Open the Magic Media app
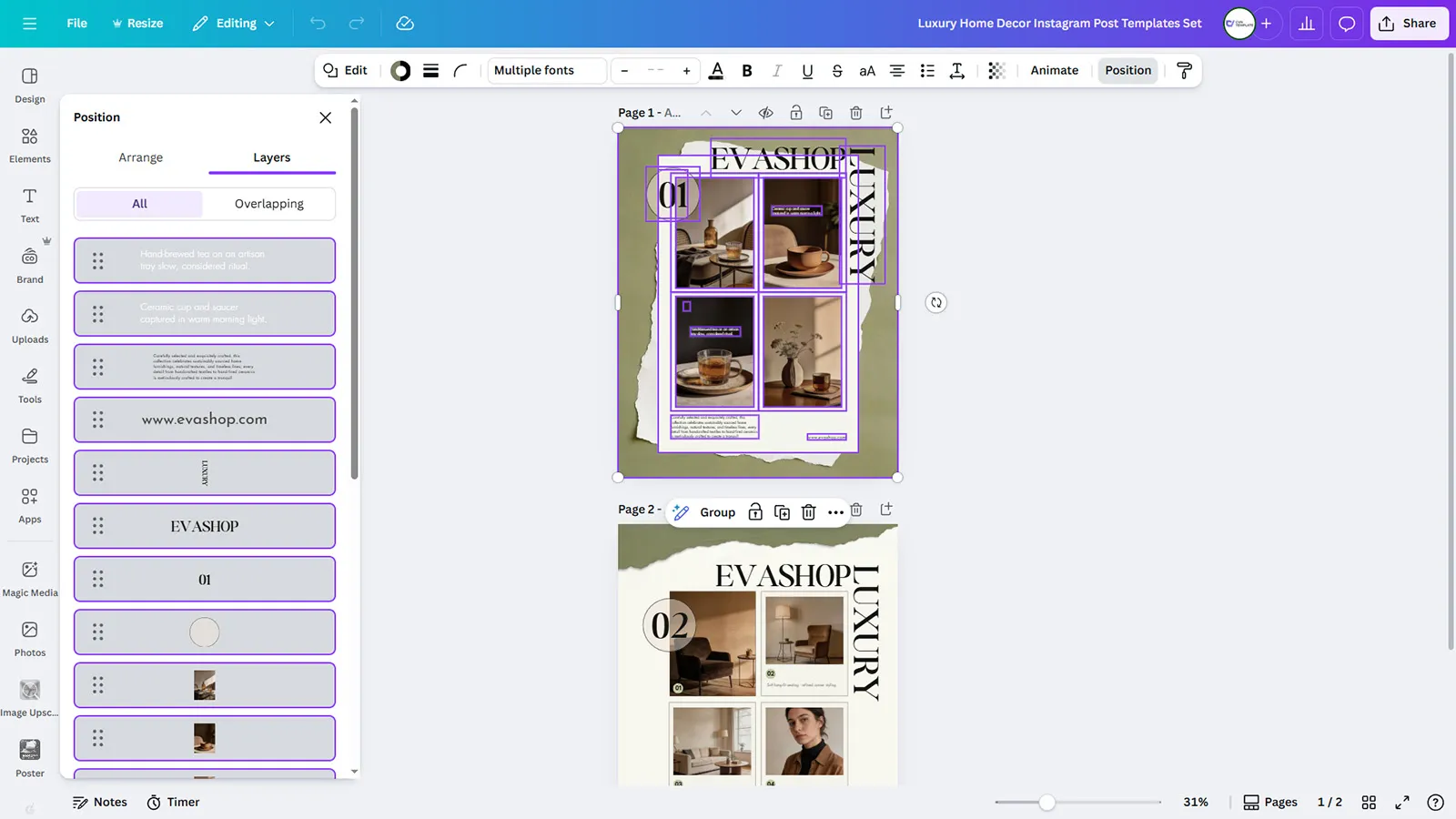 (x=29, y=578)
